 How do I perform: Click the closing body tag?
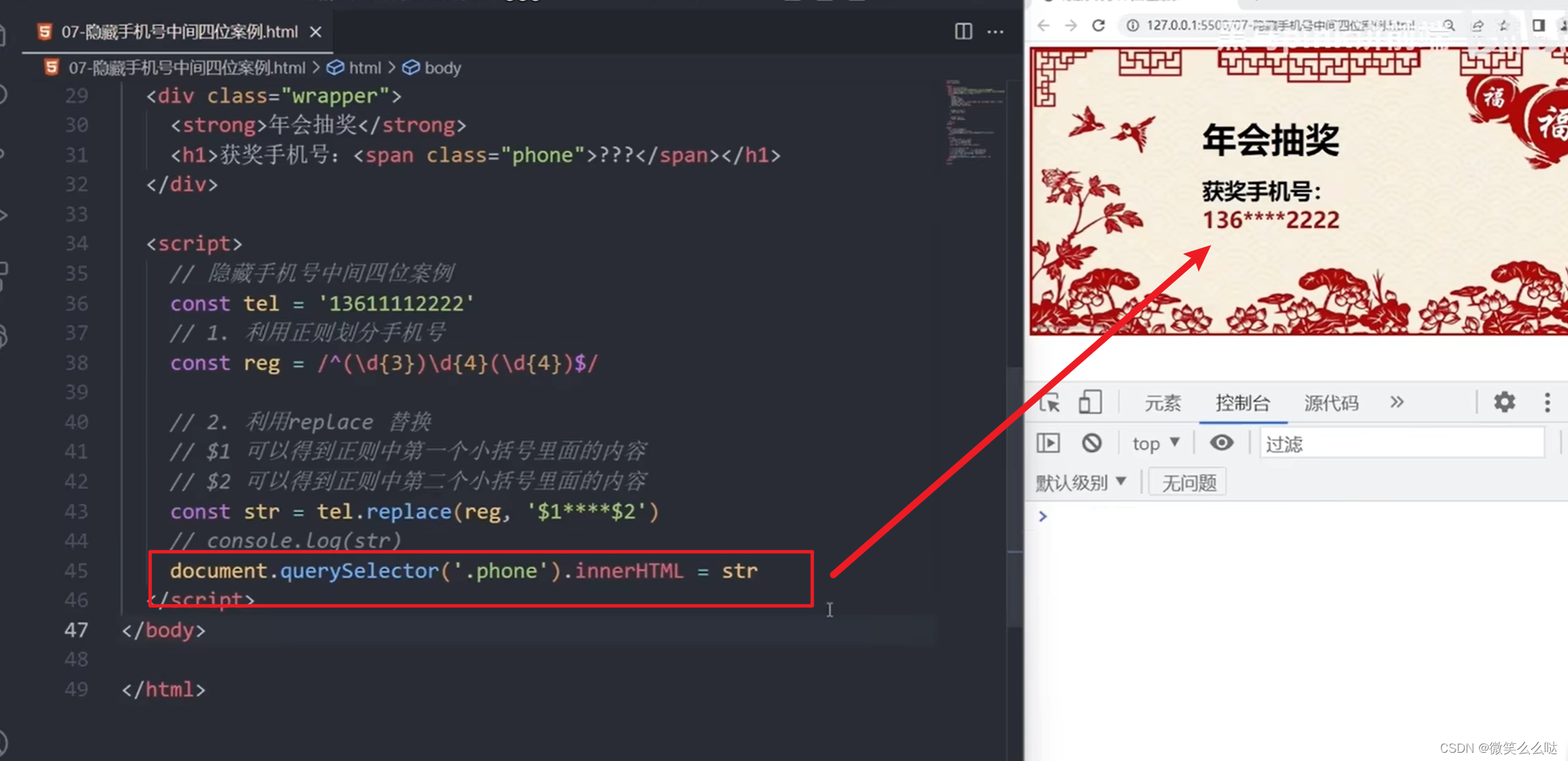164,630
